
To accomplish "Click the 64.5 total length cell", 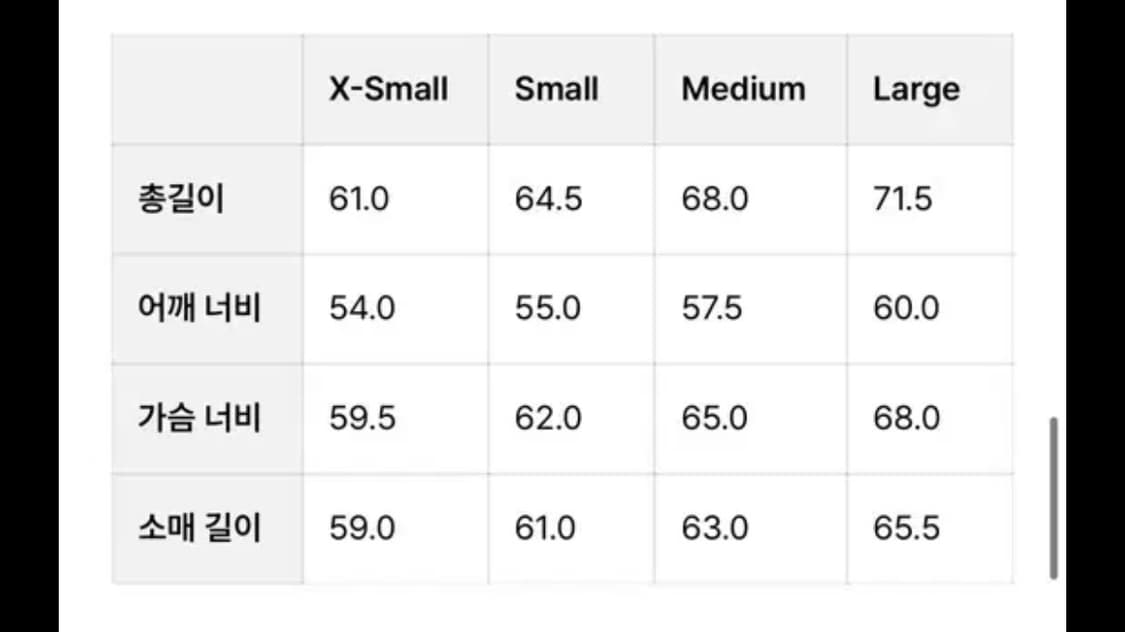I will (548, 199).
